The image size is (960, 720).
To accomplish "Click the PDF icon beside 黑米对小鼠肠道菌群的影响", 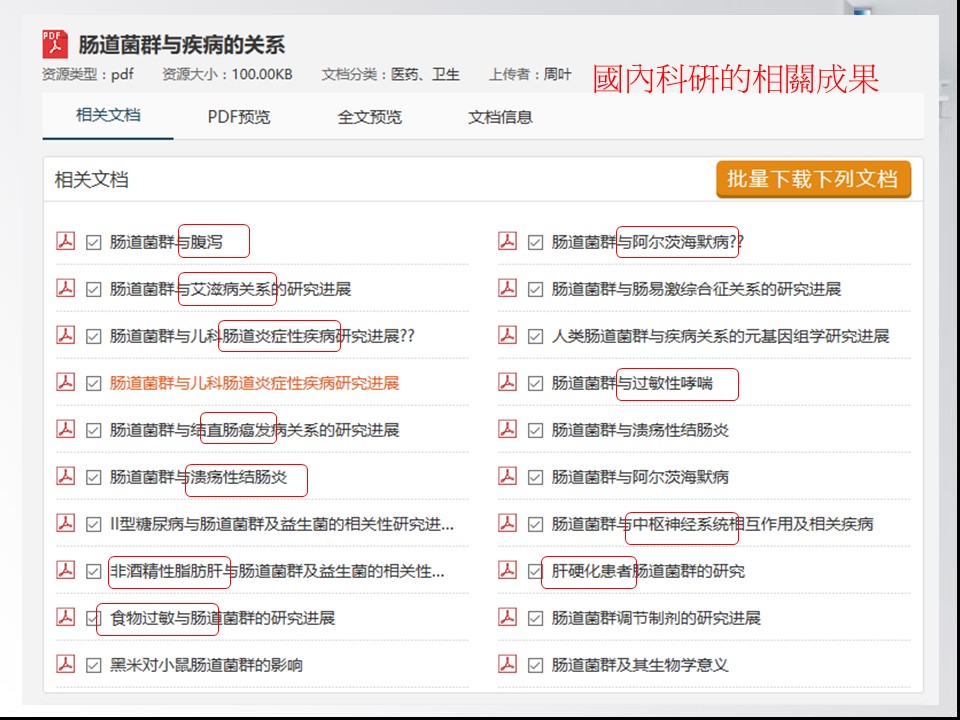I will [x=66, y=664].
